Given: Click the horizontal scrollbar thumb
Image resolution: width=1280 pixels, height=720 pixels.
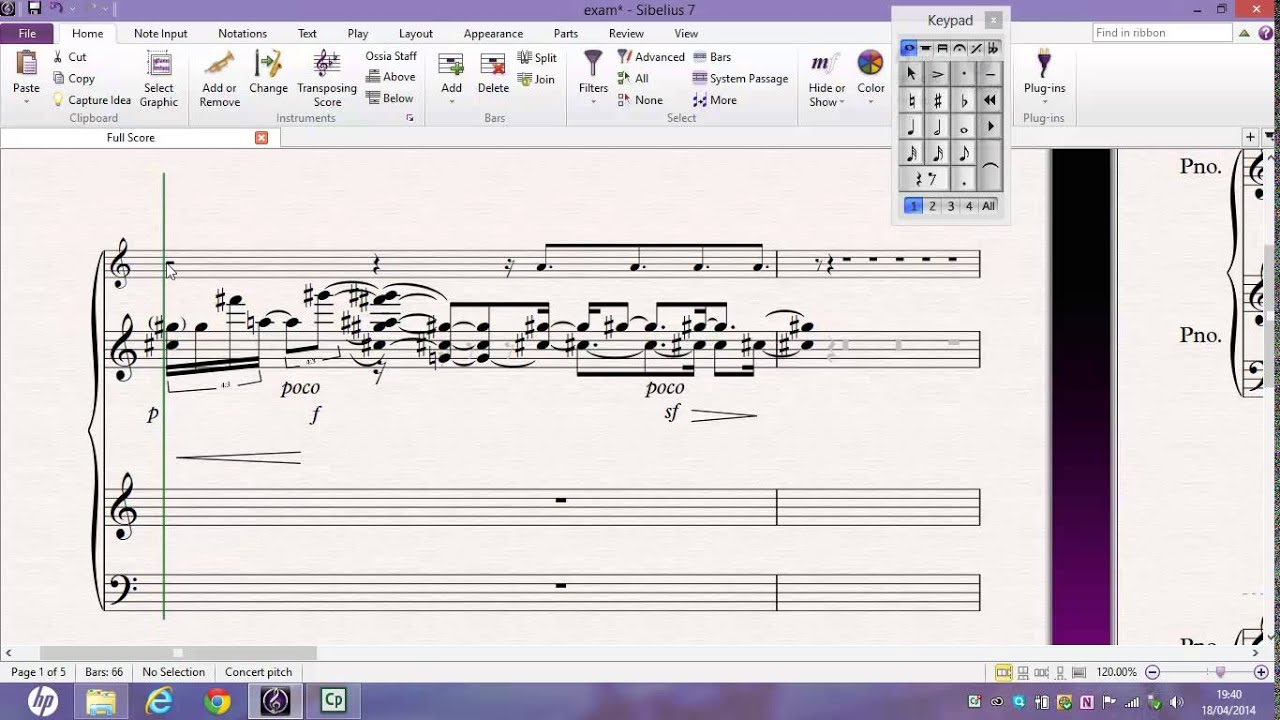Looking at the screenshot, I should [178, 653].
